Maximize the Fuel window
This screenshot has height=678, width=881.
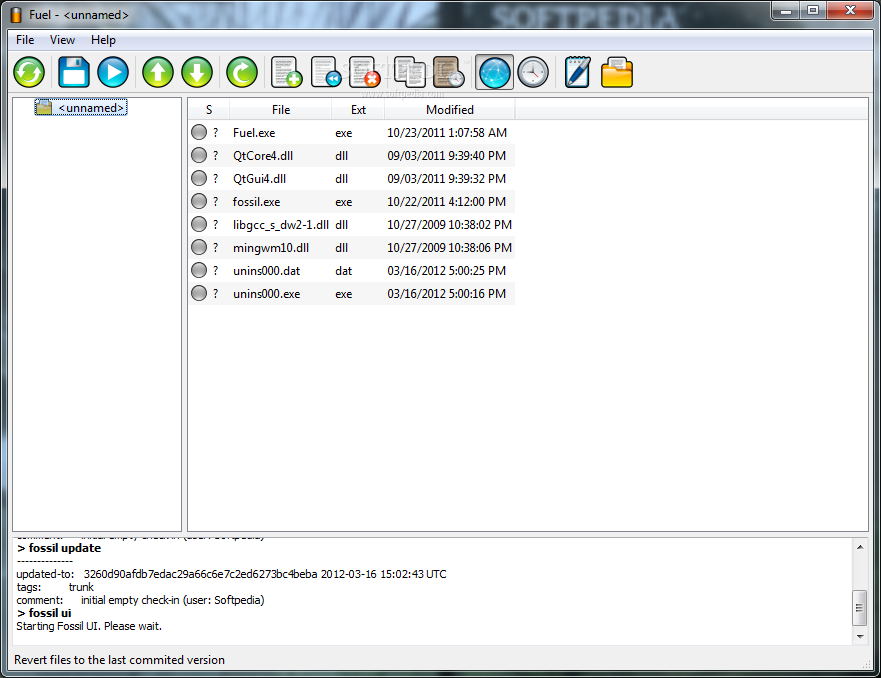(x=812, y=11)
